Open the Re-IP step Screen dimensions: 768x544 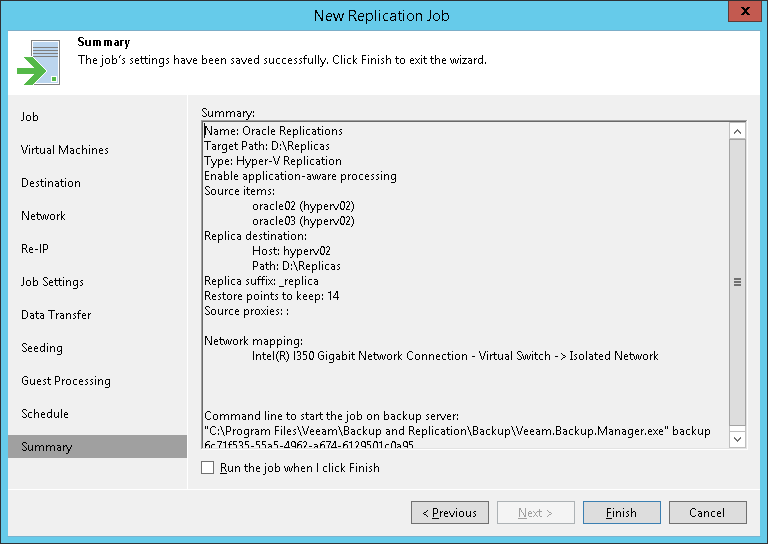pyautogui.click(x=35, y=249)
